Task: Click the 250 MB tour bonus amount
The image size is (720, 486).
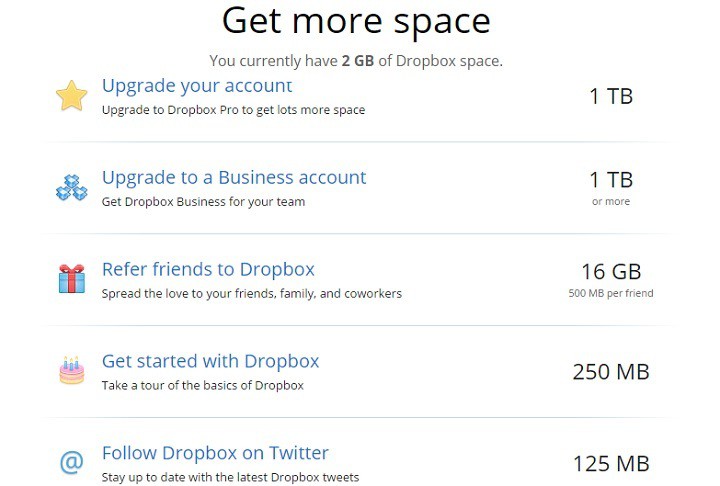Action: 611,372
